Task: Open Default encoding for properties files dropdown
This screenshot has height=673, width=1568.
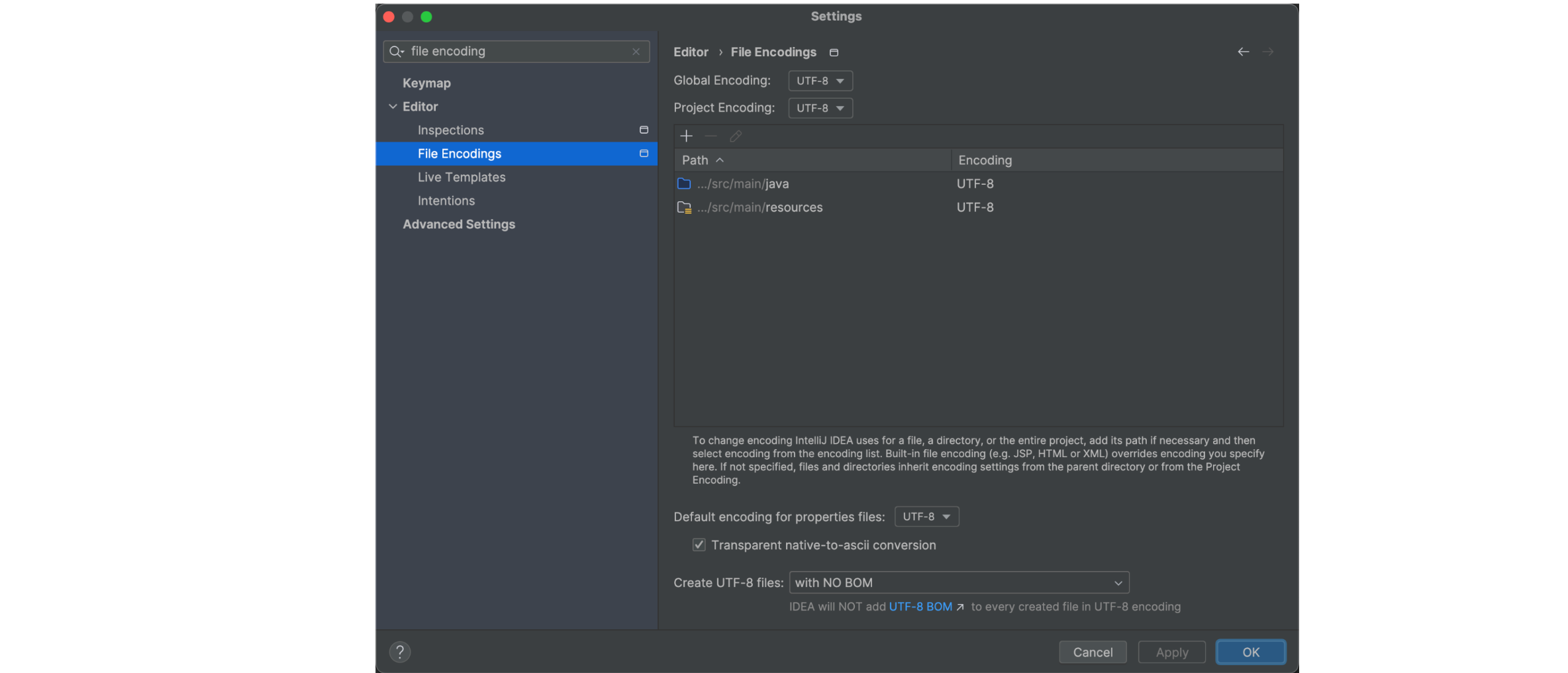Action: pyautogui.click(x=926, y=517)
